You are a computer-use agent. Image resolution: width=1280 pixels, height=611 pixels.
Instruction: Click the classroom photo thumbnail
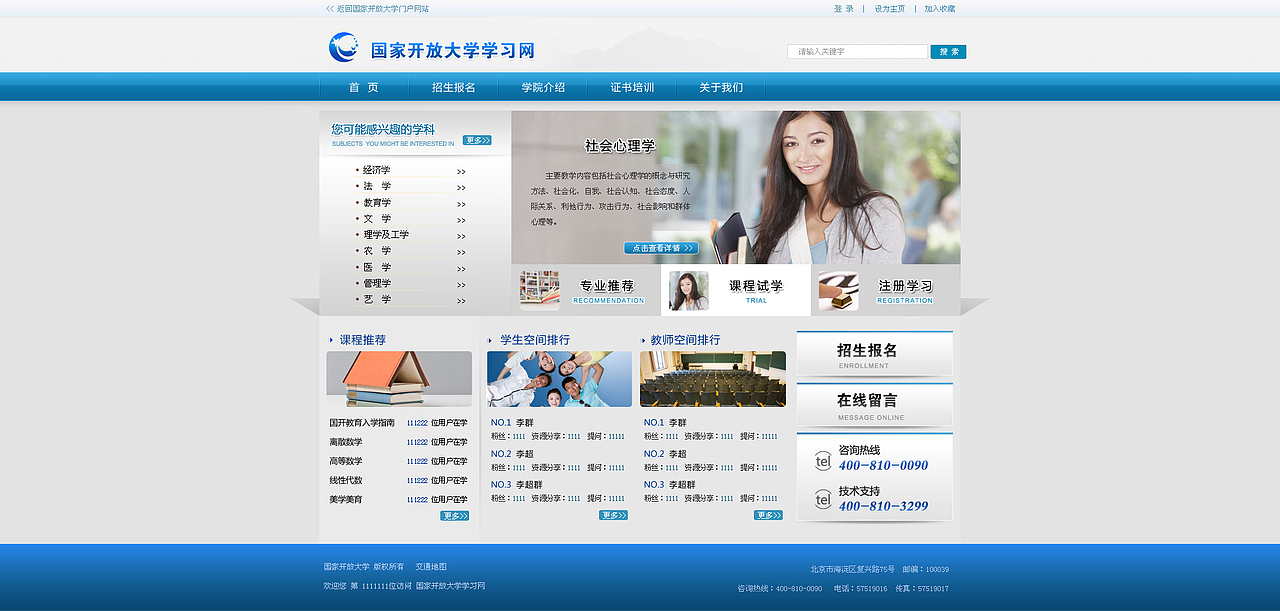(712, 379)
